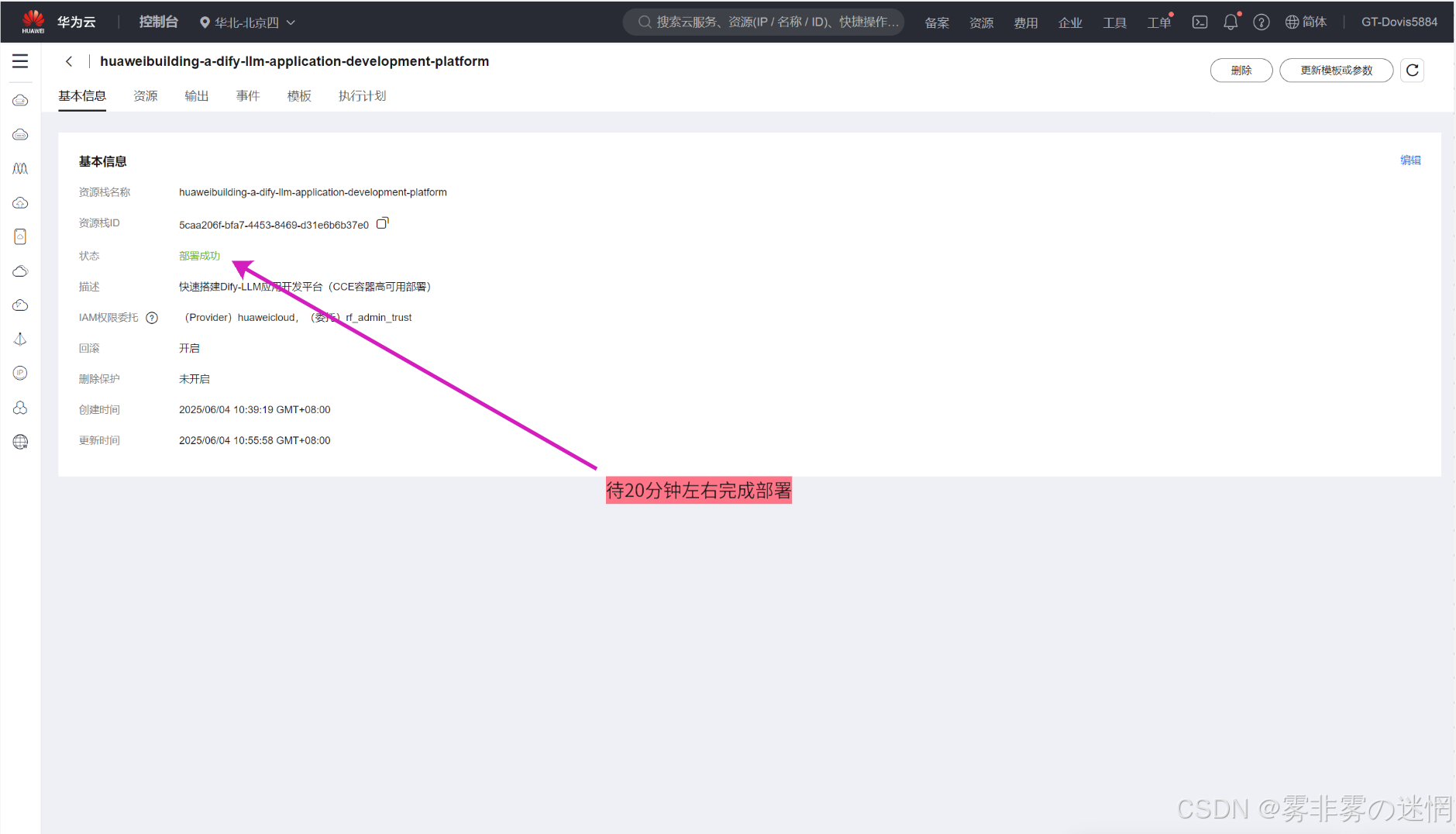Viewport: 1456px width, 834px height.
Task: Open the pyramid-shaped sidebar icon
Action: (x=20, y=339)
